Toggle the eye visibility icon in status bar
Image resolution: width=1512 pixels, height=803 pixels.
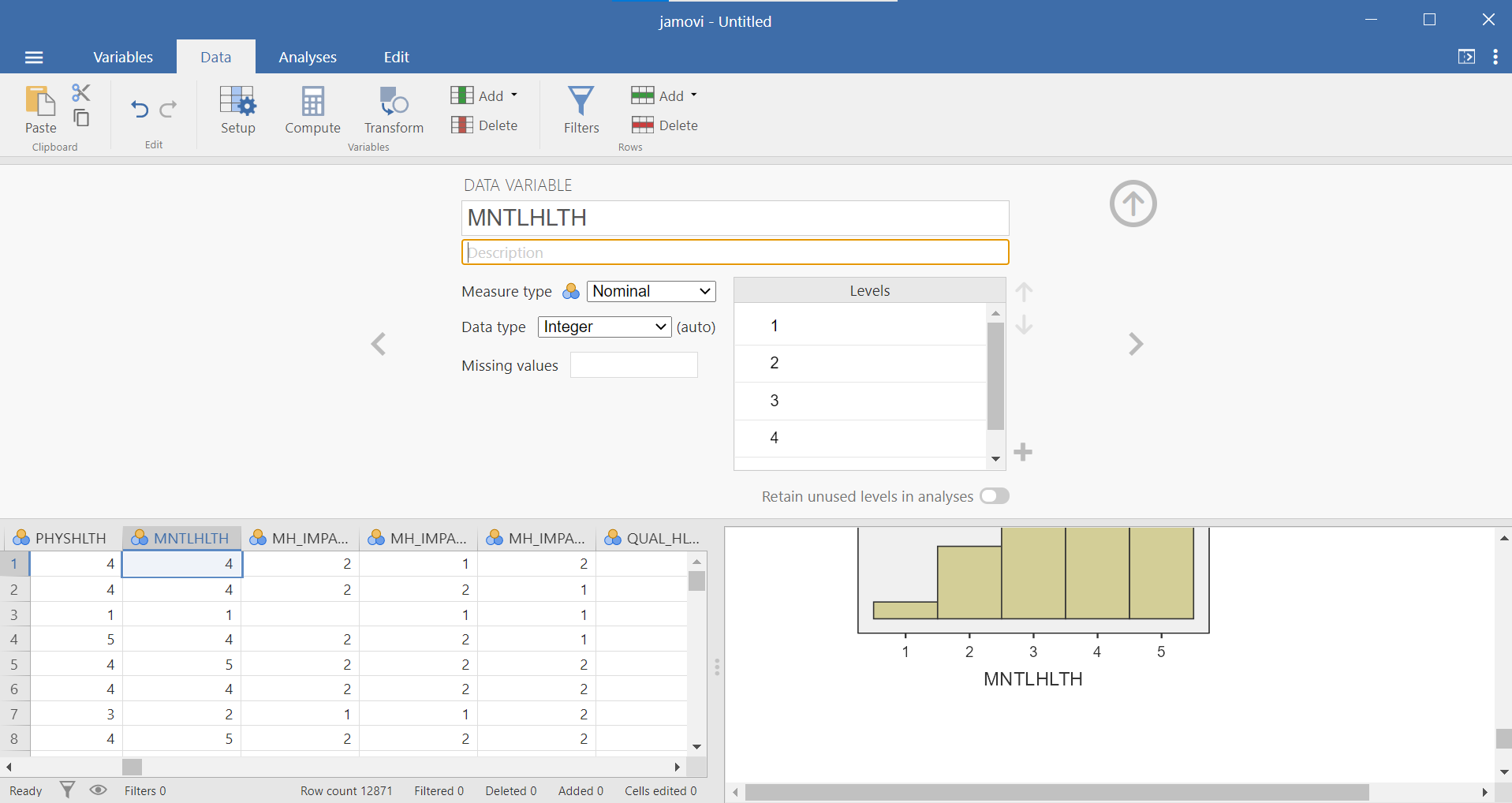tap(98, 790)
